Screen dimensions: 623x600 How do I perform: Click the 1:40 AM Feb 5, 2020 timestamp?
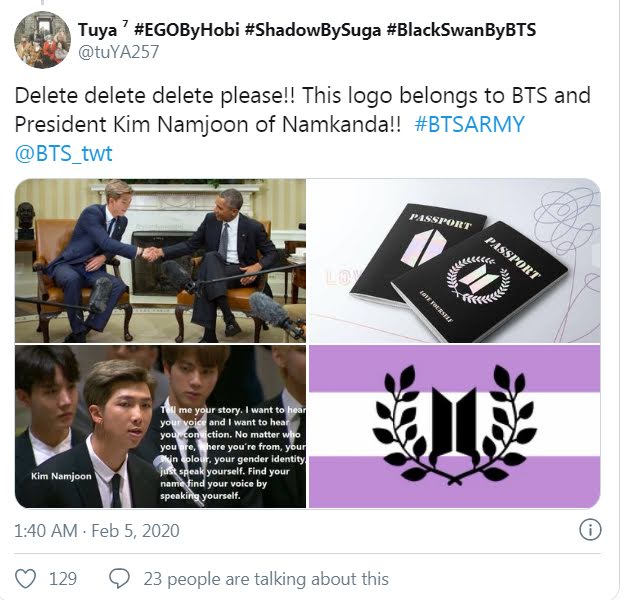tap(97, 530)
